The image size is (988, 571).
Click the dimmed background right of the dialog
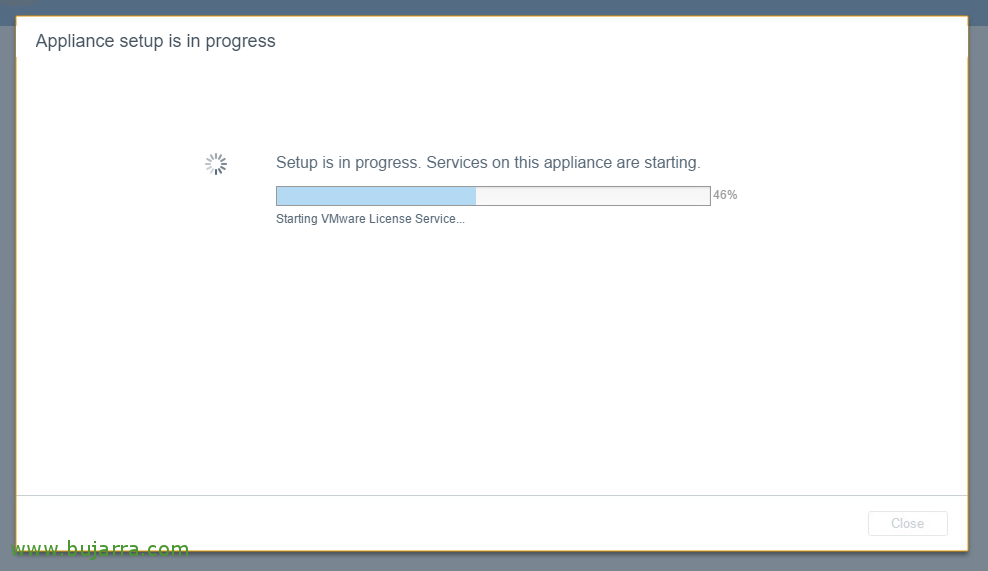click(x=978, y=284)
